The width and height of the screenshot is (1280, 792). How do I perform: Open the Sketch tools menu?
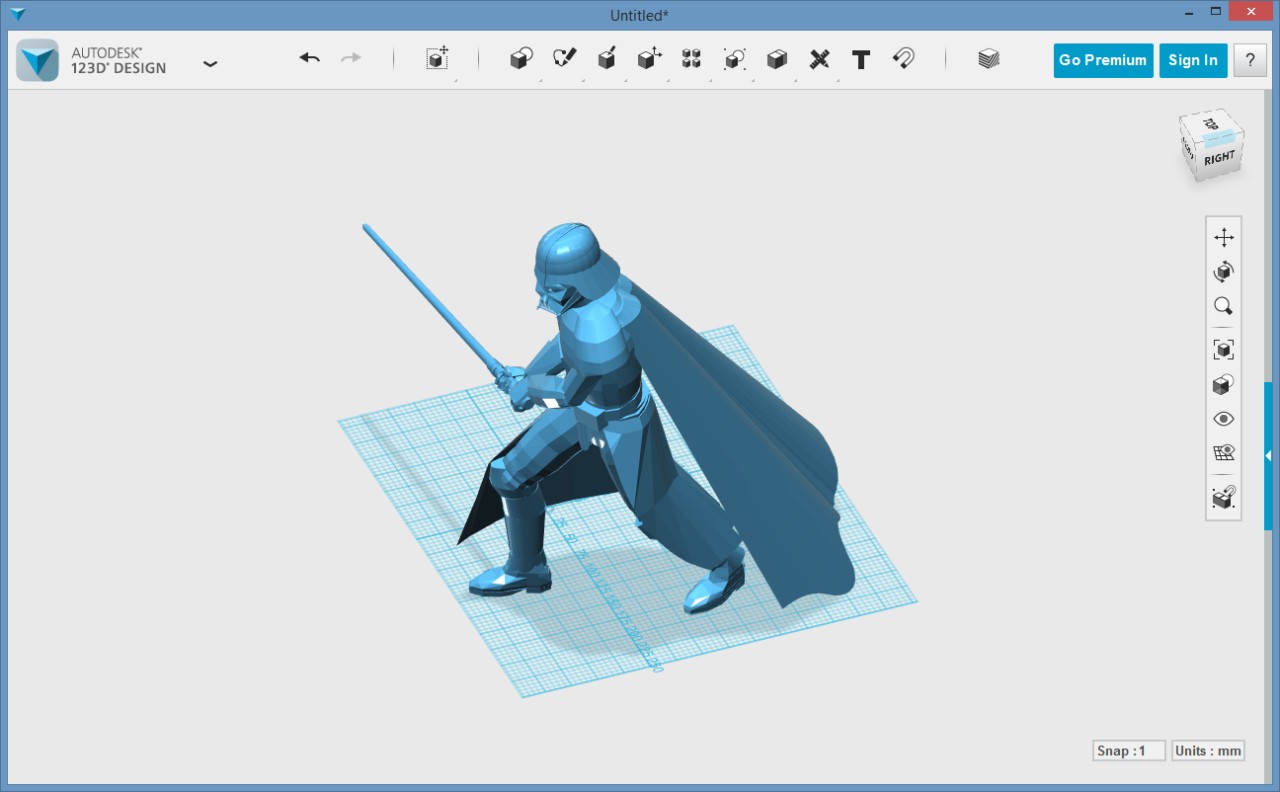click(x=565, y=59)
